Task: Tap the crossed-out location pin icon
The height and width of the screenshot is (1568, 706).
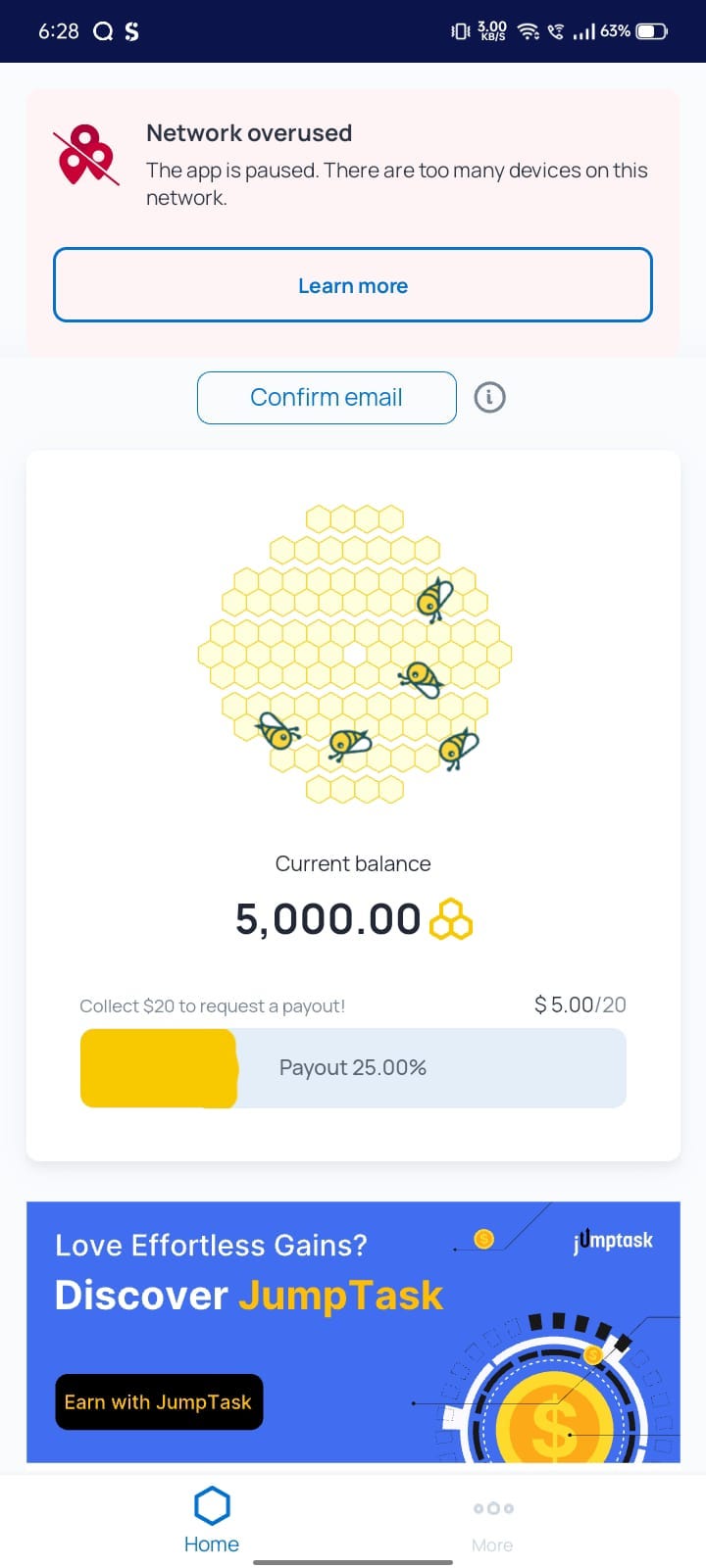Action: pyautogui.click(x=87, y=155)
